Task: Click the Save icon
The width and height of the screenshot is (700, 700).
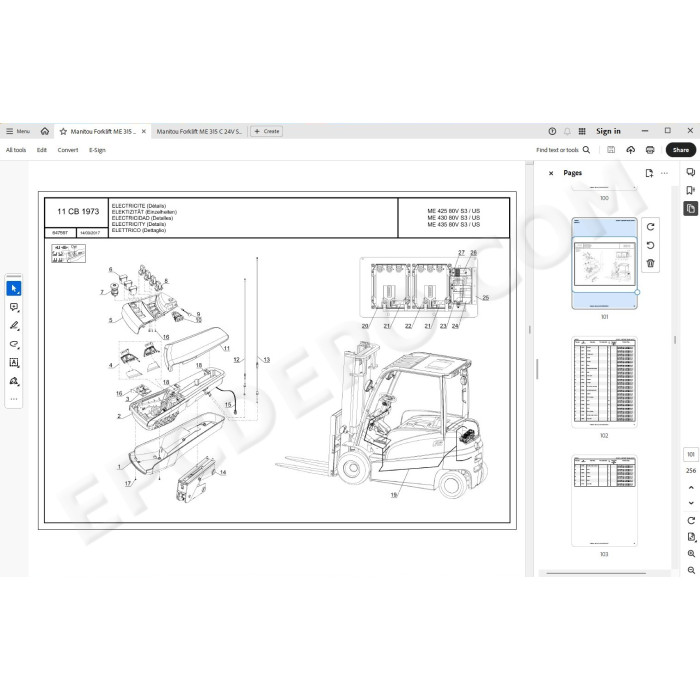Action: point(611,150)
